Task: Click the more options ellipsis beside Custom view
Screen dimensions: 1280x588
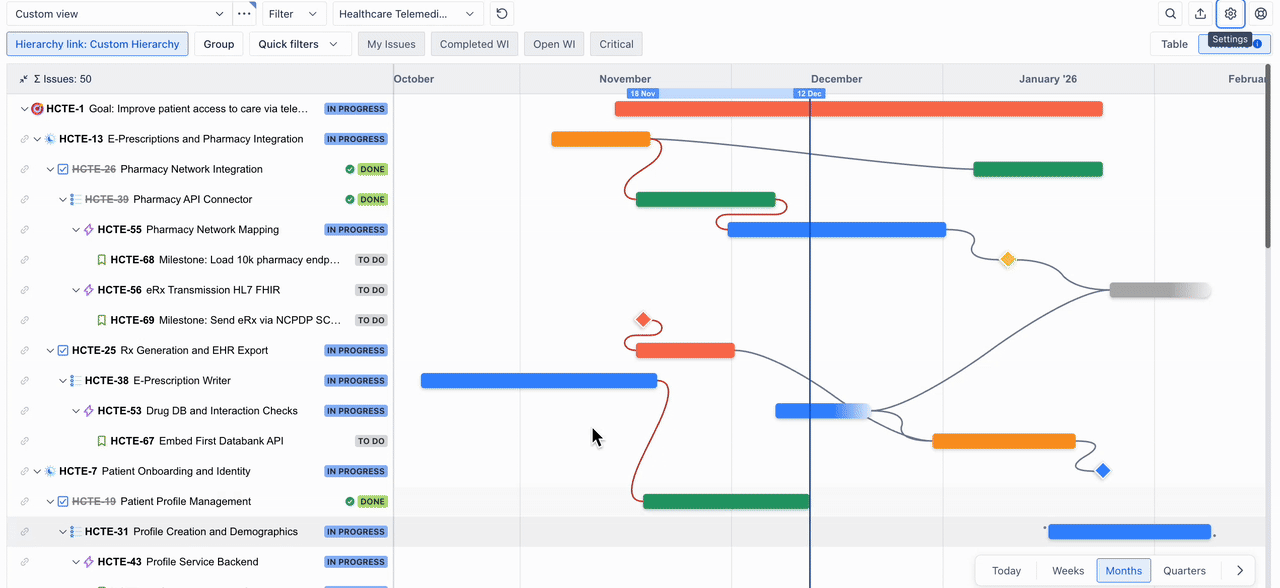Action: (x=245, y=14)
